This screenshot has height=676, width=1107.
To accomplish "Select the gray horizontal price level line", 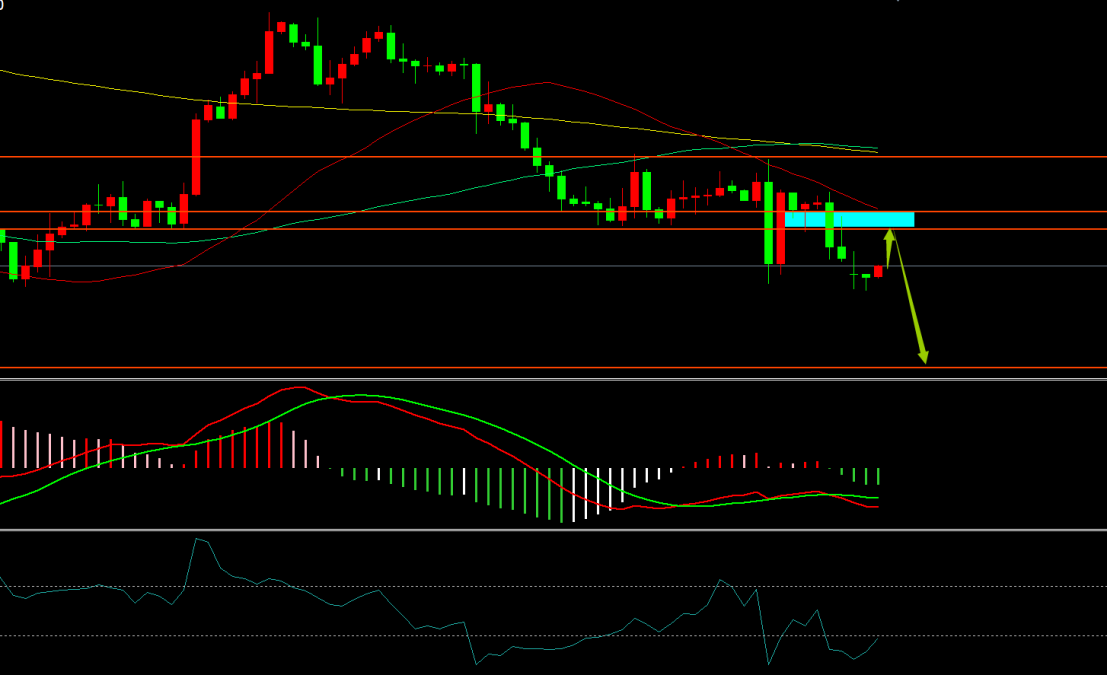I will point(554,266).
